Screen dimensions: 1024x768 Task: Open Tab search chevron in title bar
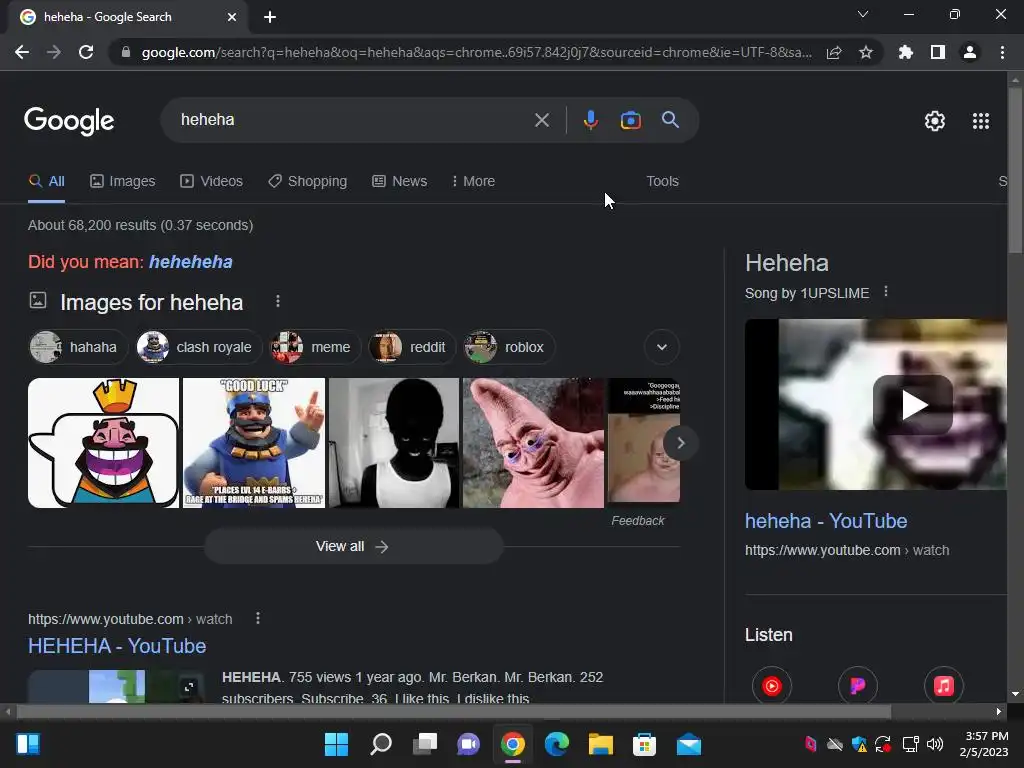point(863,14)
